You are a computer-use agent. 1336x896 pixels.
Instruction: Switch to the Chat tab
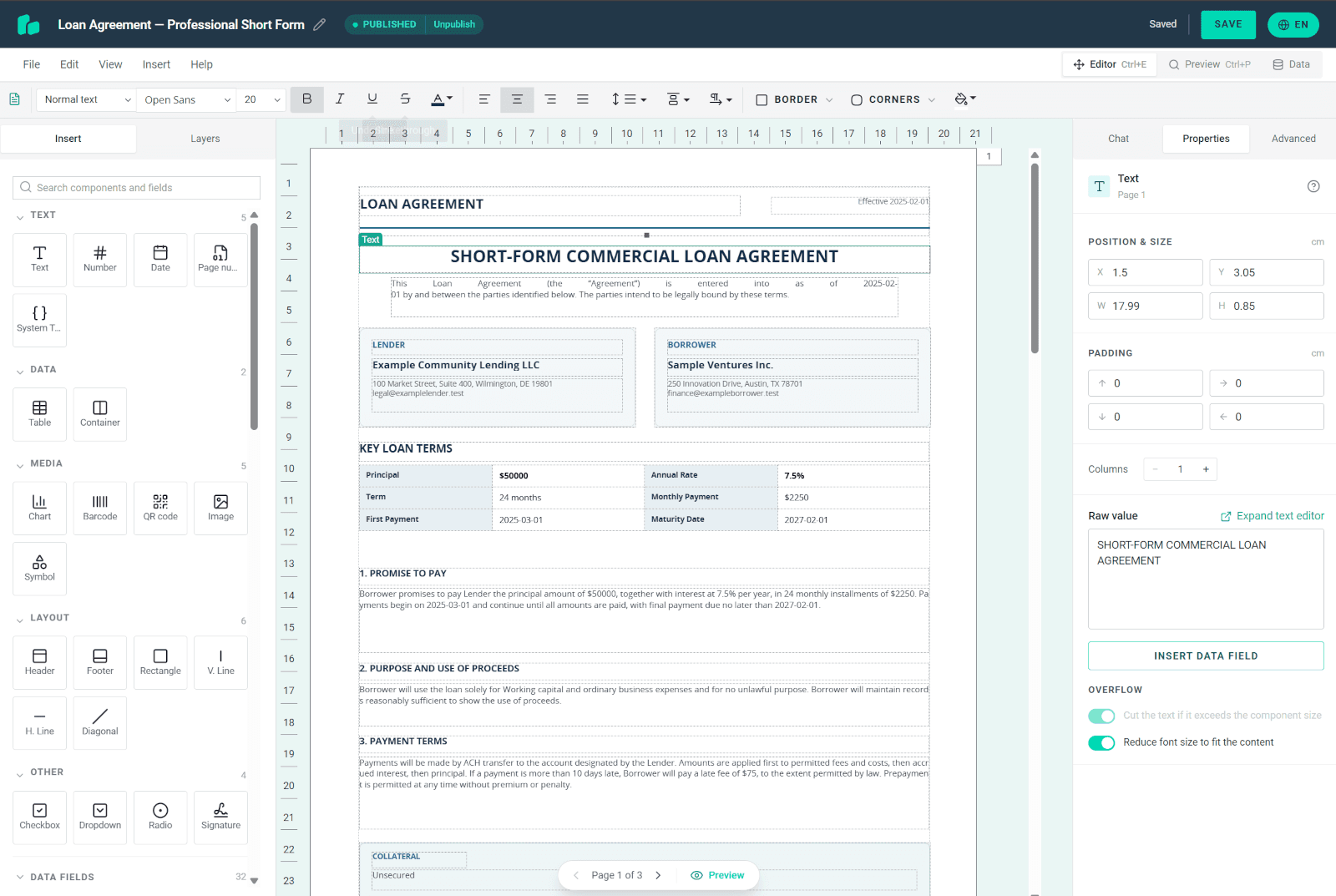(1118, 139)
